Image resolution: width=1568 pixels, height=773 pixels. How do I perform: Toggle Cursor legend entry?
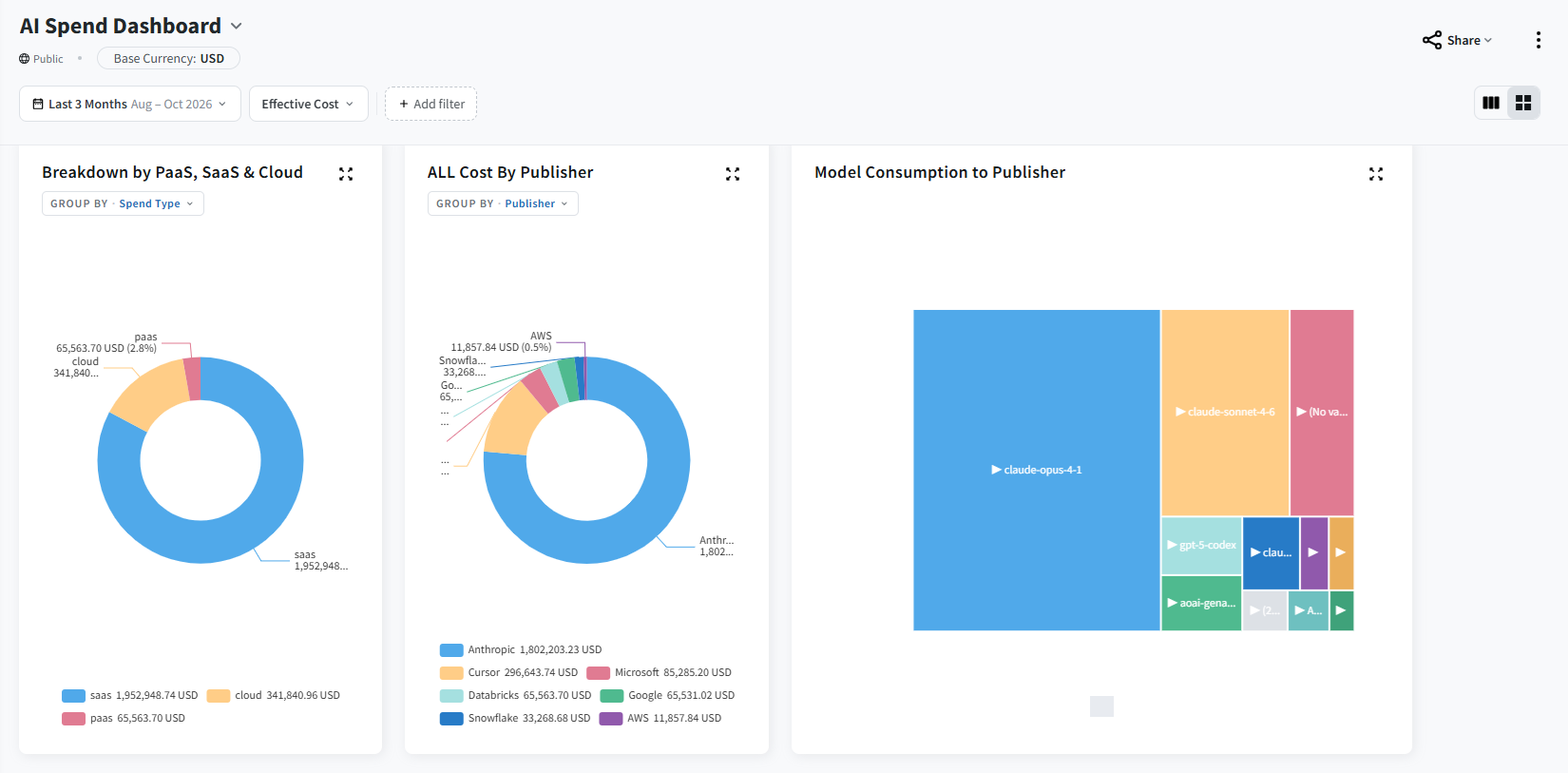pyautogui.click(x=508, y=673)
